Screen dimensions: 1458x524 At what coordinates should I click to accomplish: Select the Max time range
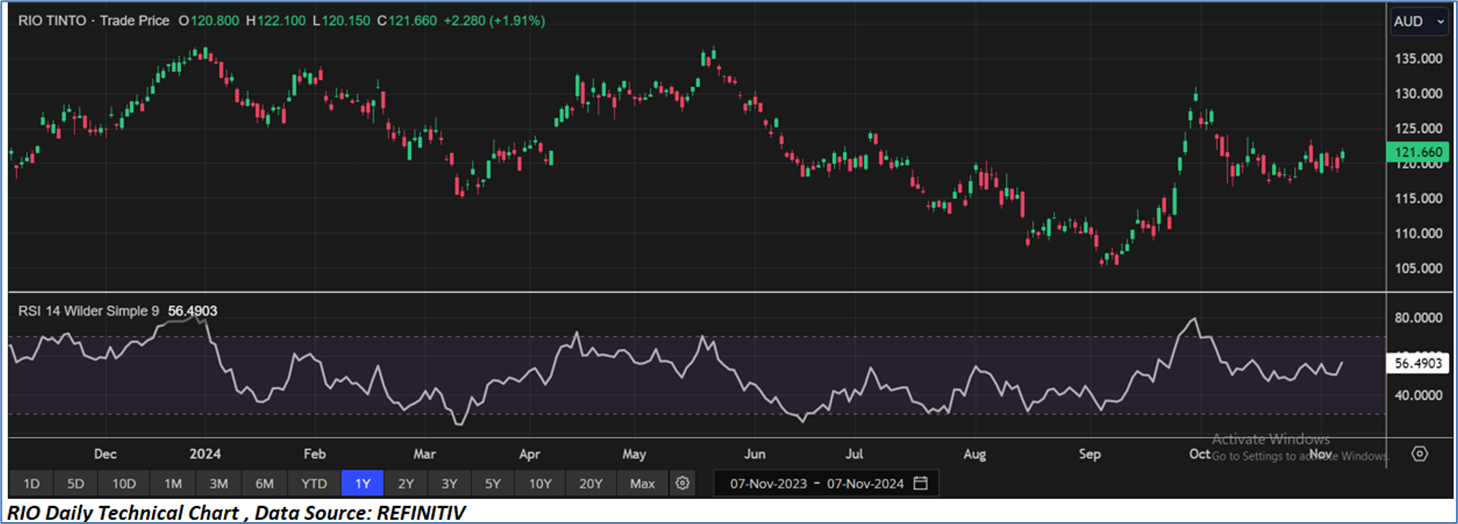643,484
